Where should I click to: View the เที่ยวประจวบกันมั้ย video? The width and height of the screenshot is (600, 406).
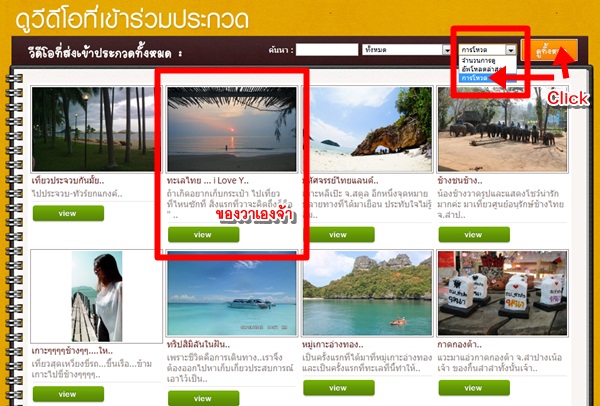click(68, 214)
